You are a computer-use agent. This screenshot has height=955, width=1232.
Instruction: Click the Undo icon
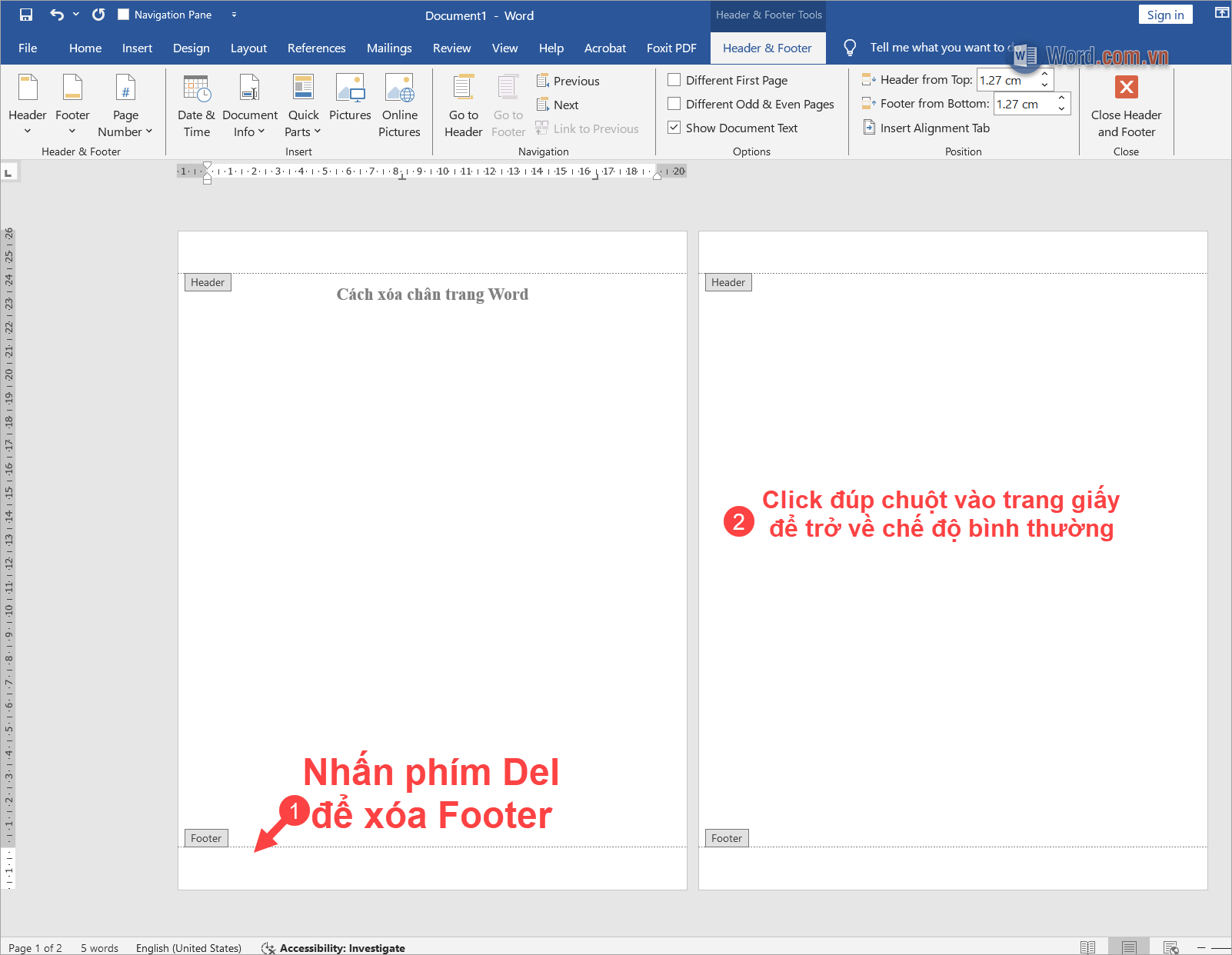[56, 15]
